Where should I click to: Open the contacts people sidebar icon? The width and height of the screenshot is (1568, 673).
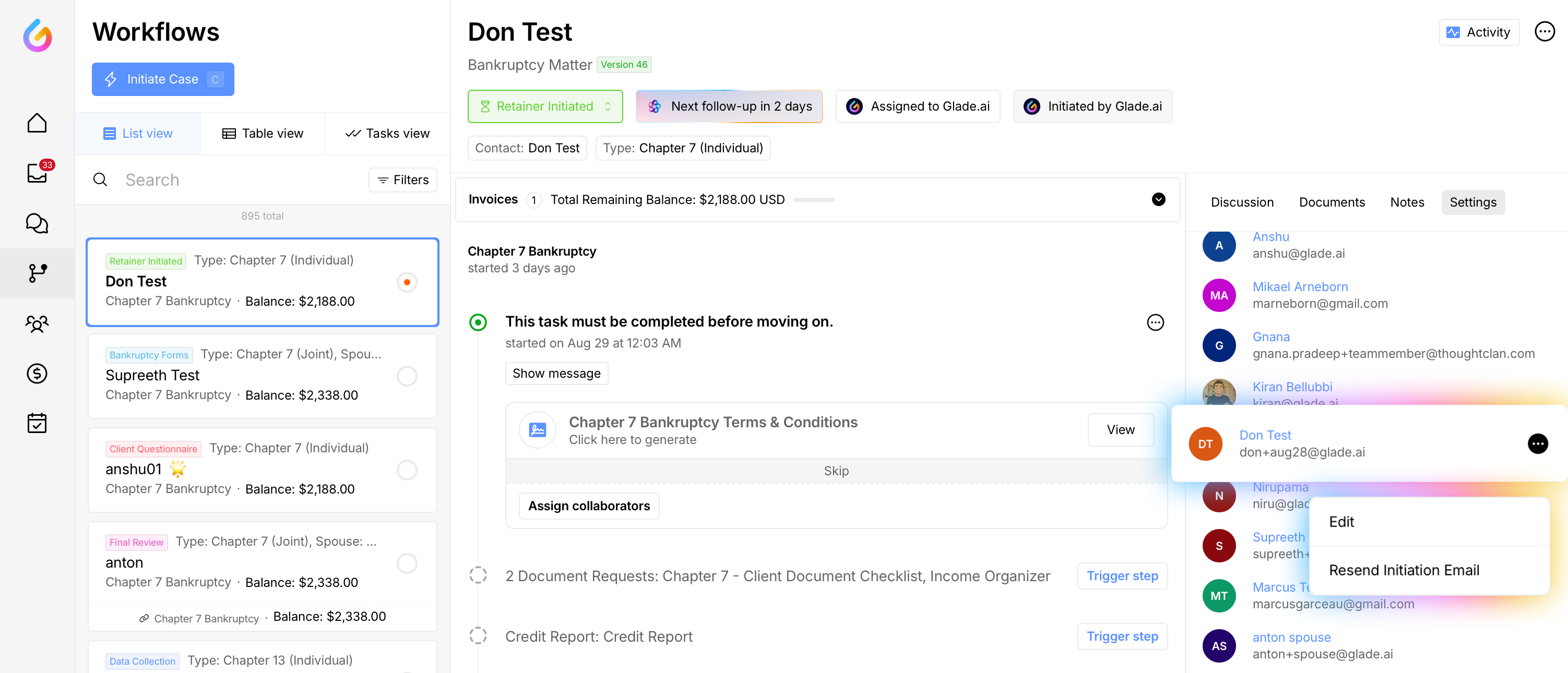point(37,323)
